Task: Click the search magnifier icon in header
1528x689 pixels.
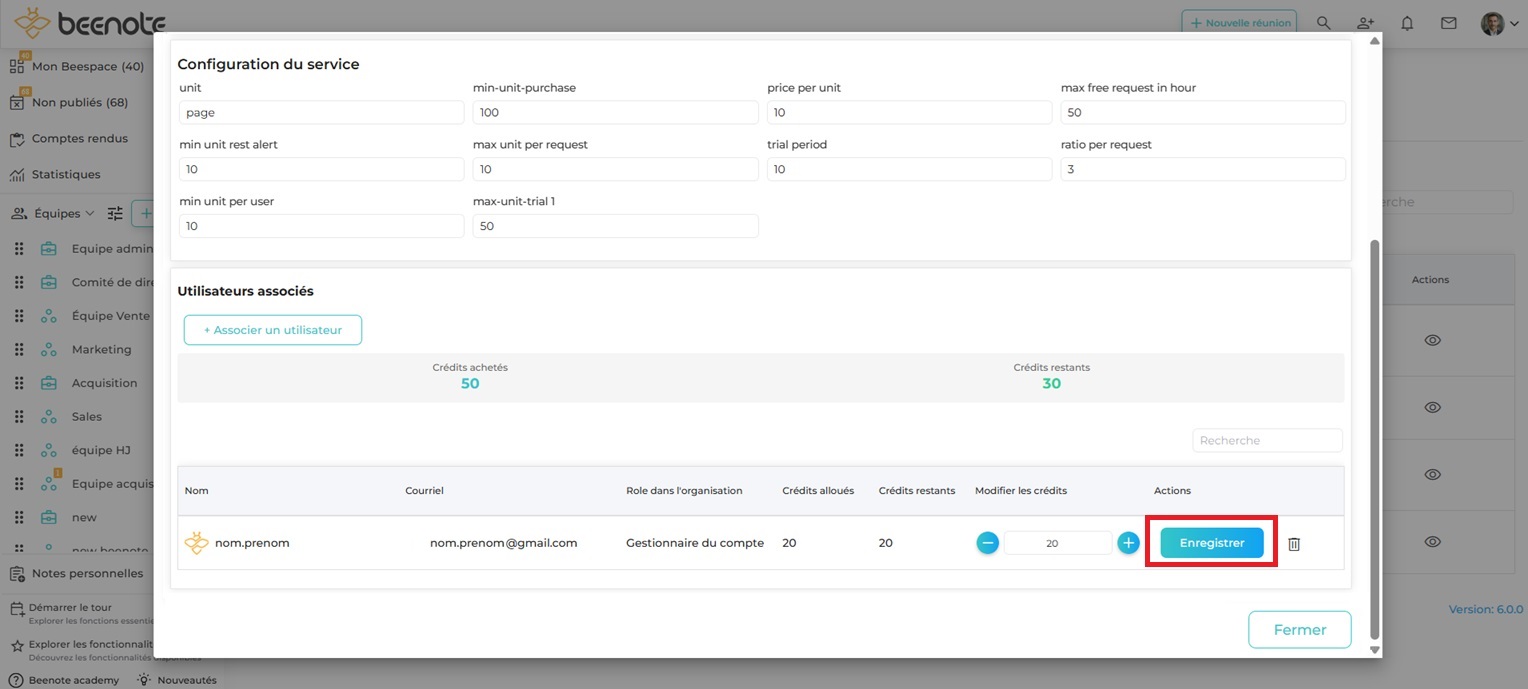Action: point(1323,23)
